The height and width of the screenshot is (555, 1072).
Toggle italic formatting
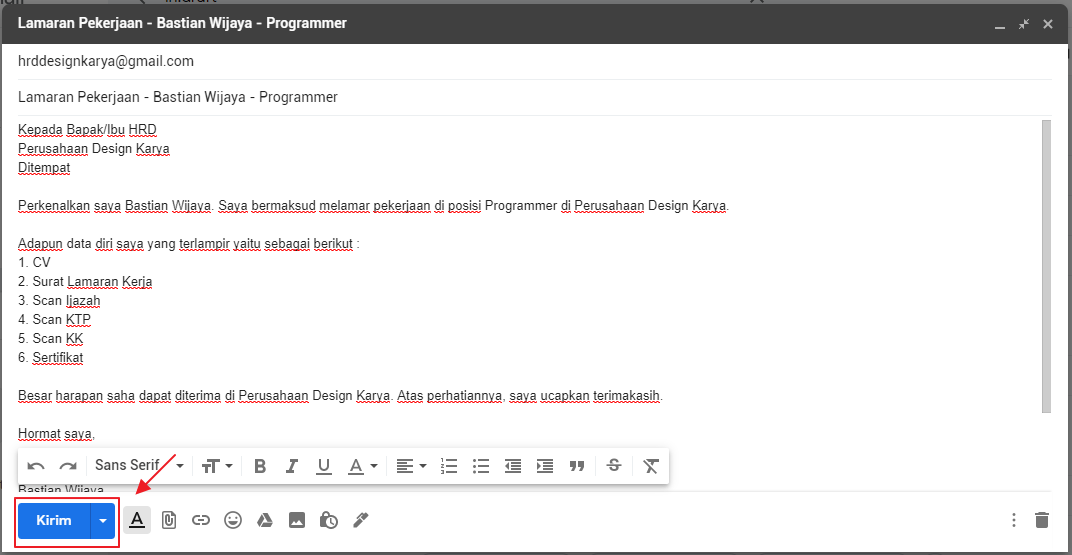click(292, 466)
